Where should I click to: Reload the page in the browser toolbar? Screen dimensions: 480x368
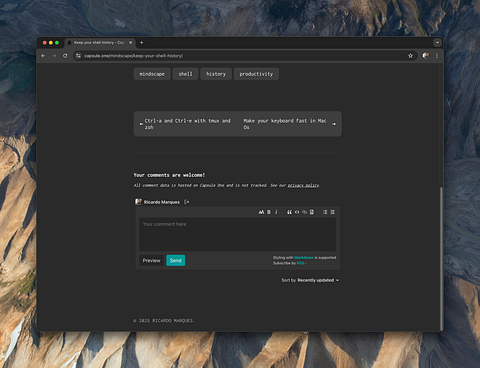pyautogui.click(x=65, y=56)
